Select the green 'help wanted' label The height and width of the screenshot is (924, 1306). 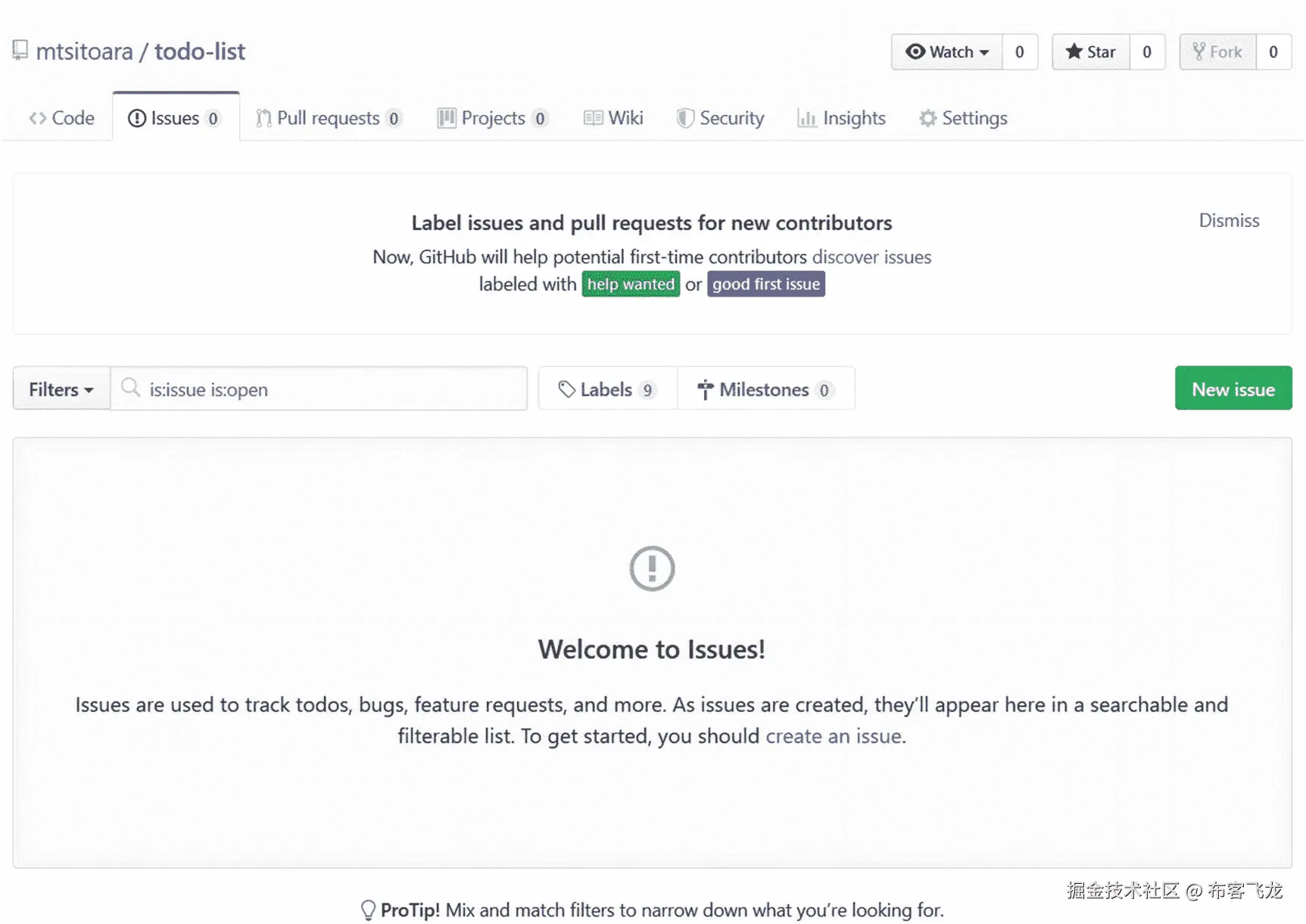(x=631, y=284)
